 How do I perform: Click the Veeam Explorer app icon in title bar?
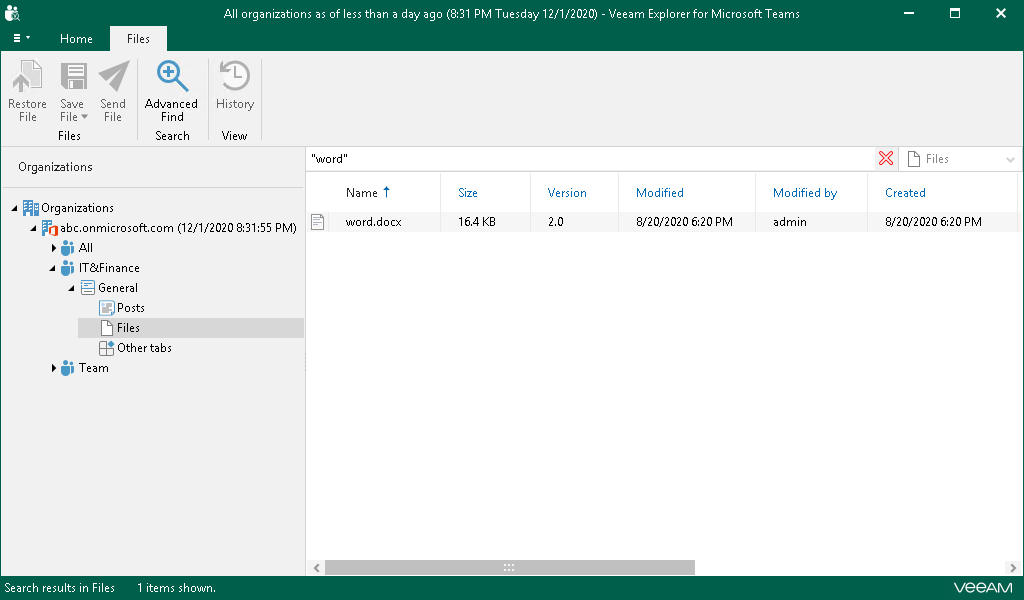[12, 13]
